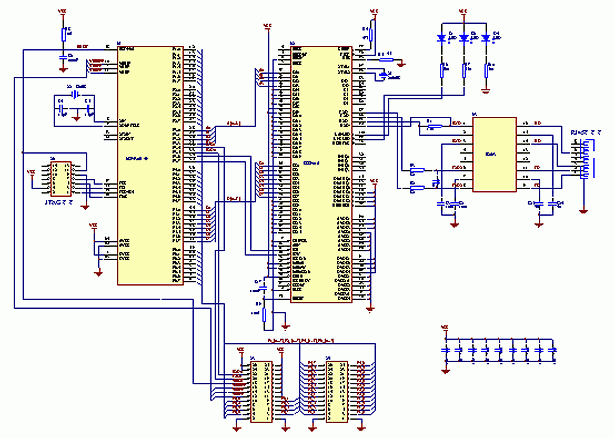Click the right-side transceiver IC block
Viewport: 614px width, 438px height.
click(x=492, y=154)
